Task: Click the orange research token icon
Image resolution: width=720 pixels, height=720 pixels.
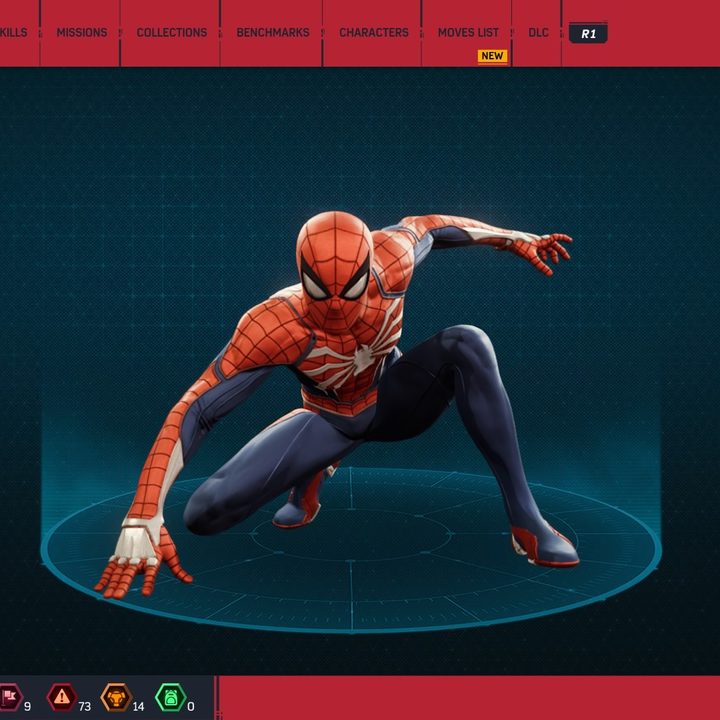Action: [x=116, y=697]
